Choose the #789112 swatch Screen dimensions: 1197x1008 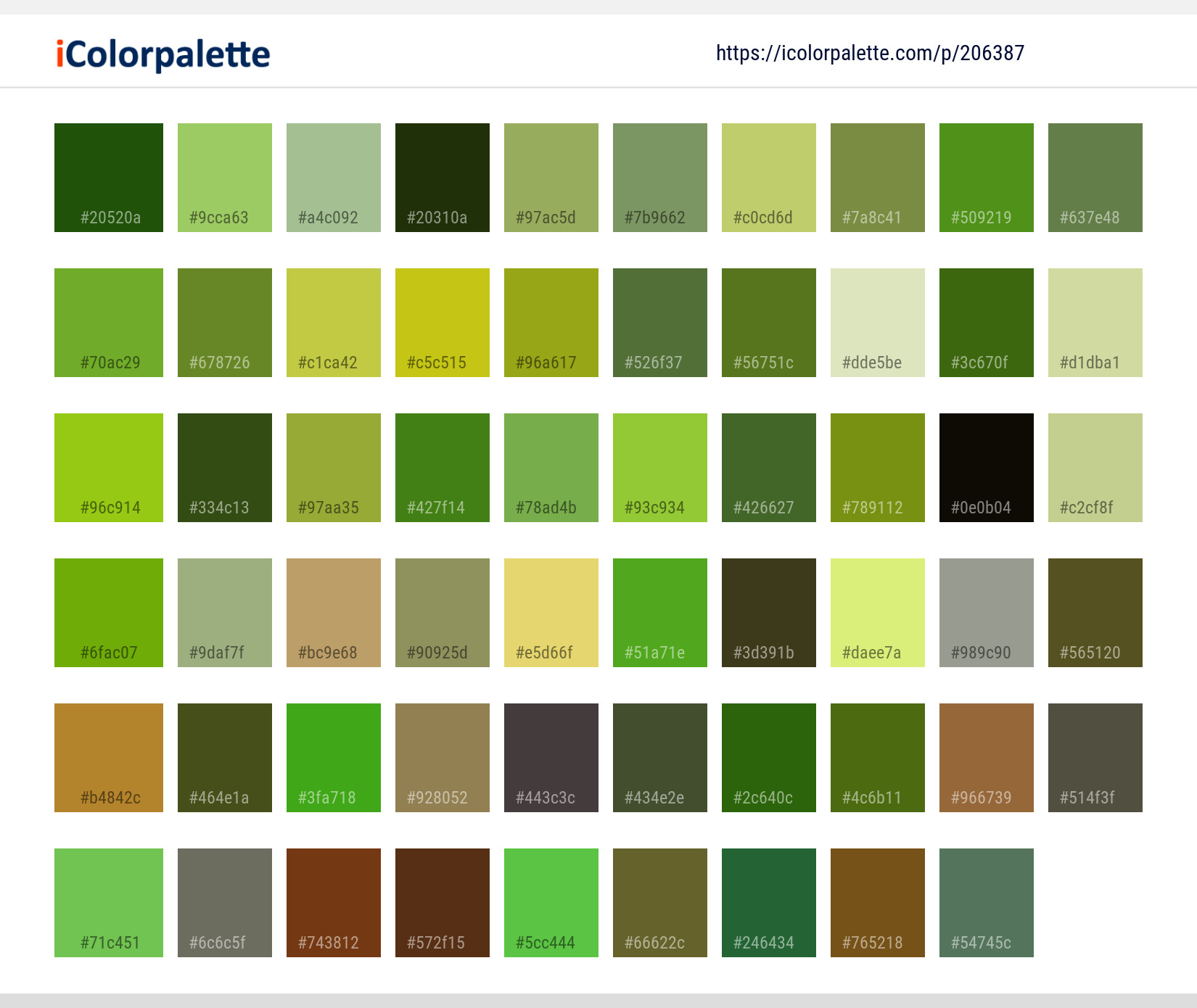click(x=878, y=468)
